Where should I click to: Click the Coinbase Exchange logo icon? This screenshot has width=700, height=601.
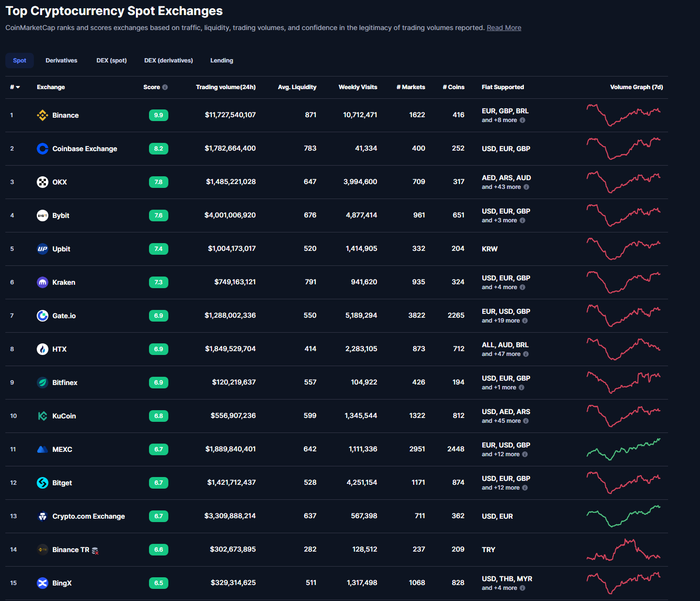42,149
